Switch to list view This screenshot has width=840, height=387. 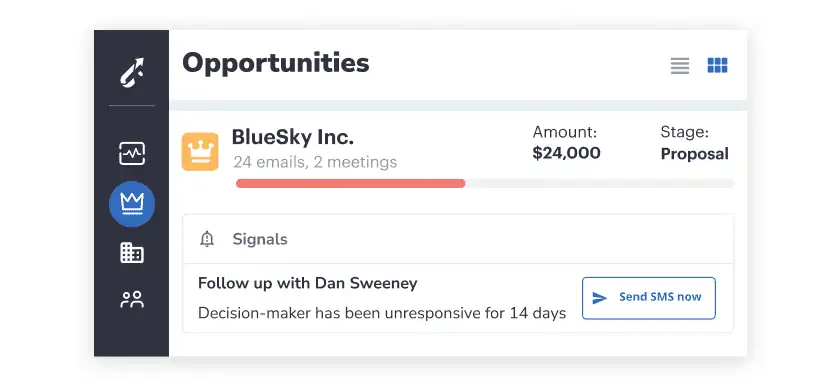(x=680, y=66)
